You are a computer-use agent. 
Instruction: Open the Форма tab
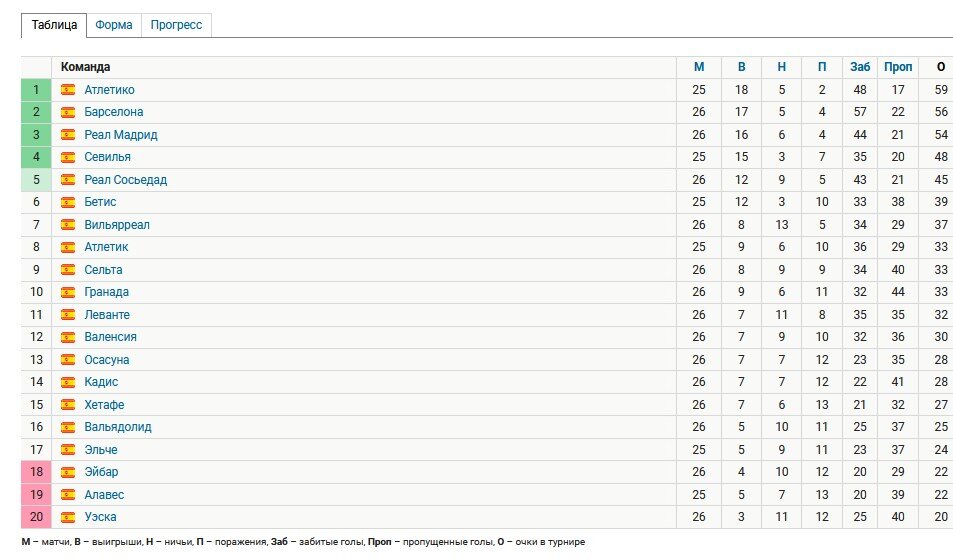(114, 25)
